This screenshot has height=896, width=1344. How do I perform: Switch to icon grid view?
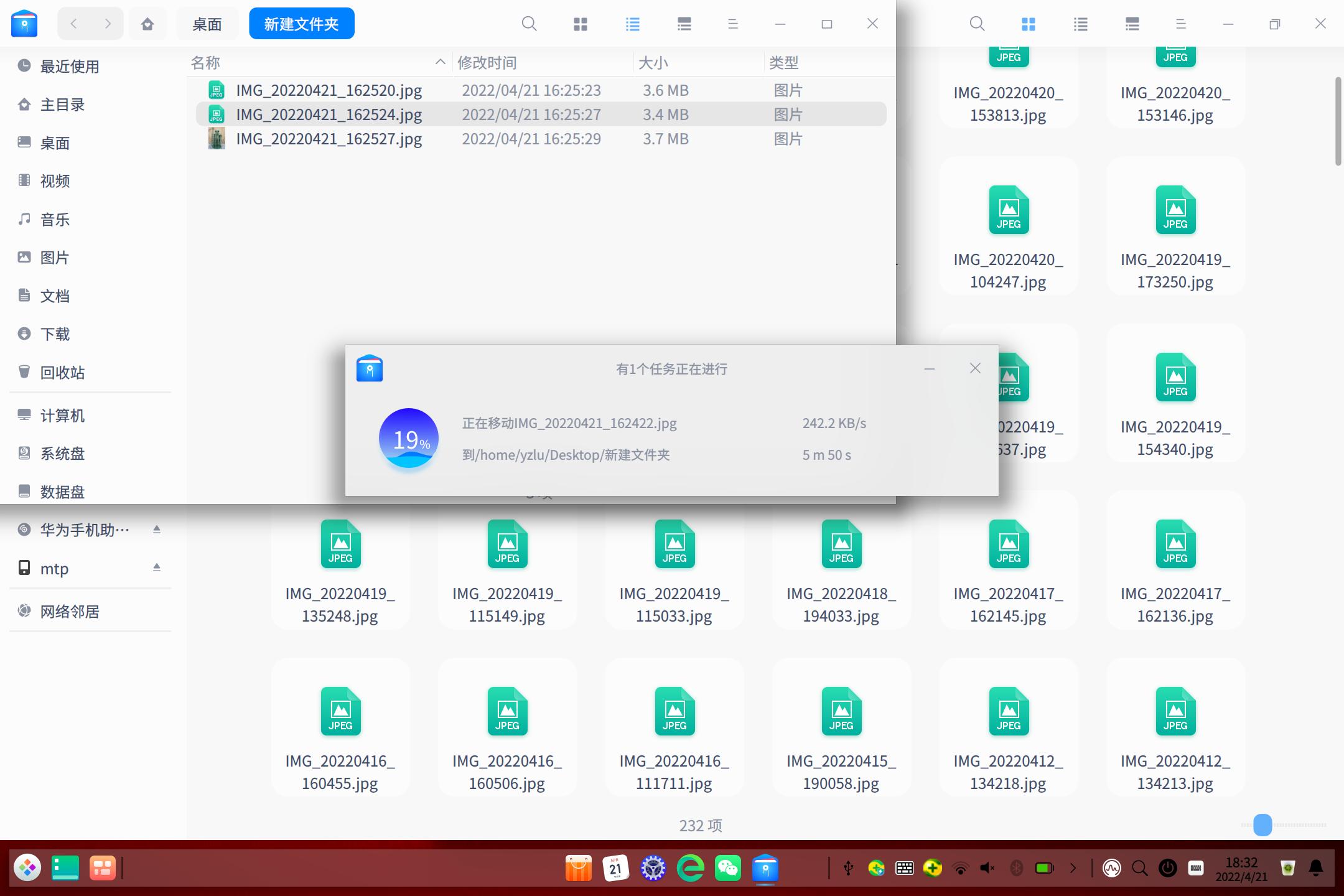(580, 24)
